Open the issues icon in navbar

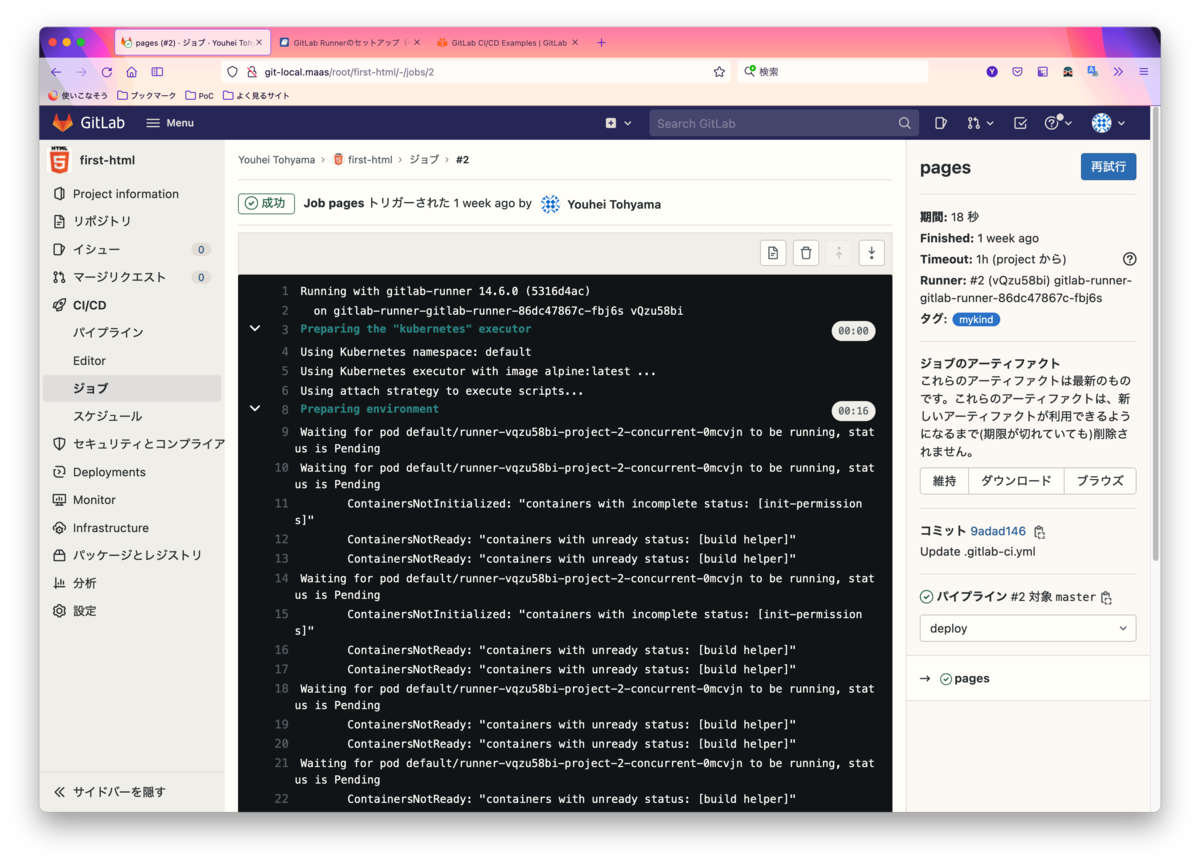click(x=941, y=123)
